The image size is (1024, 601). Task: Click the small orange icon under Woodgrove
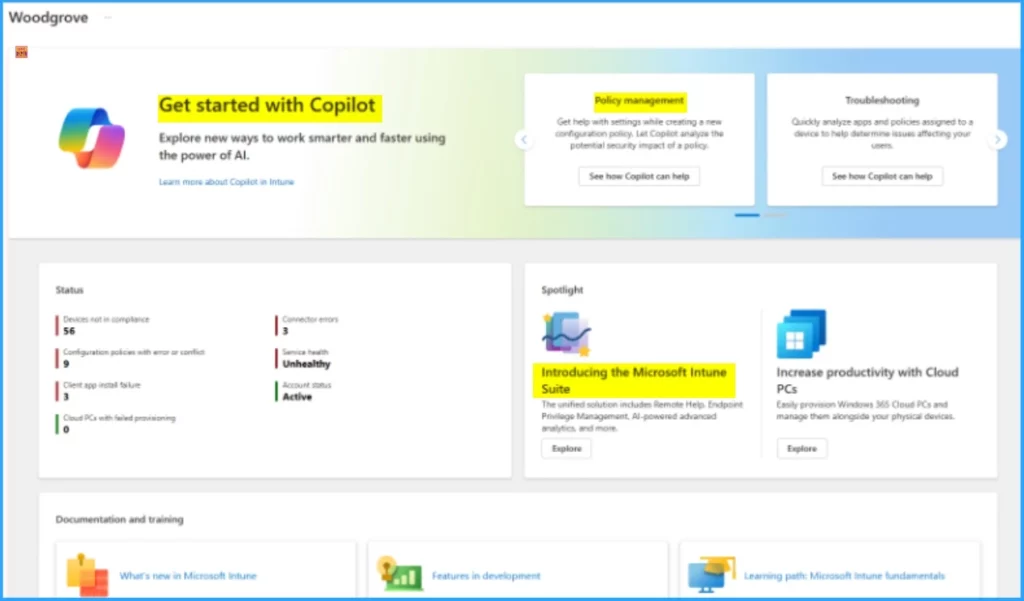tap(22, 52)
